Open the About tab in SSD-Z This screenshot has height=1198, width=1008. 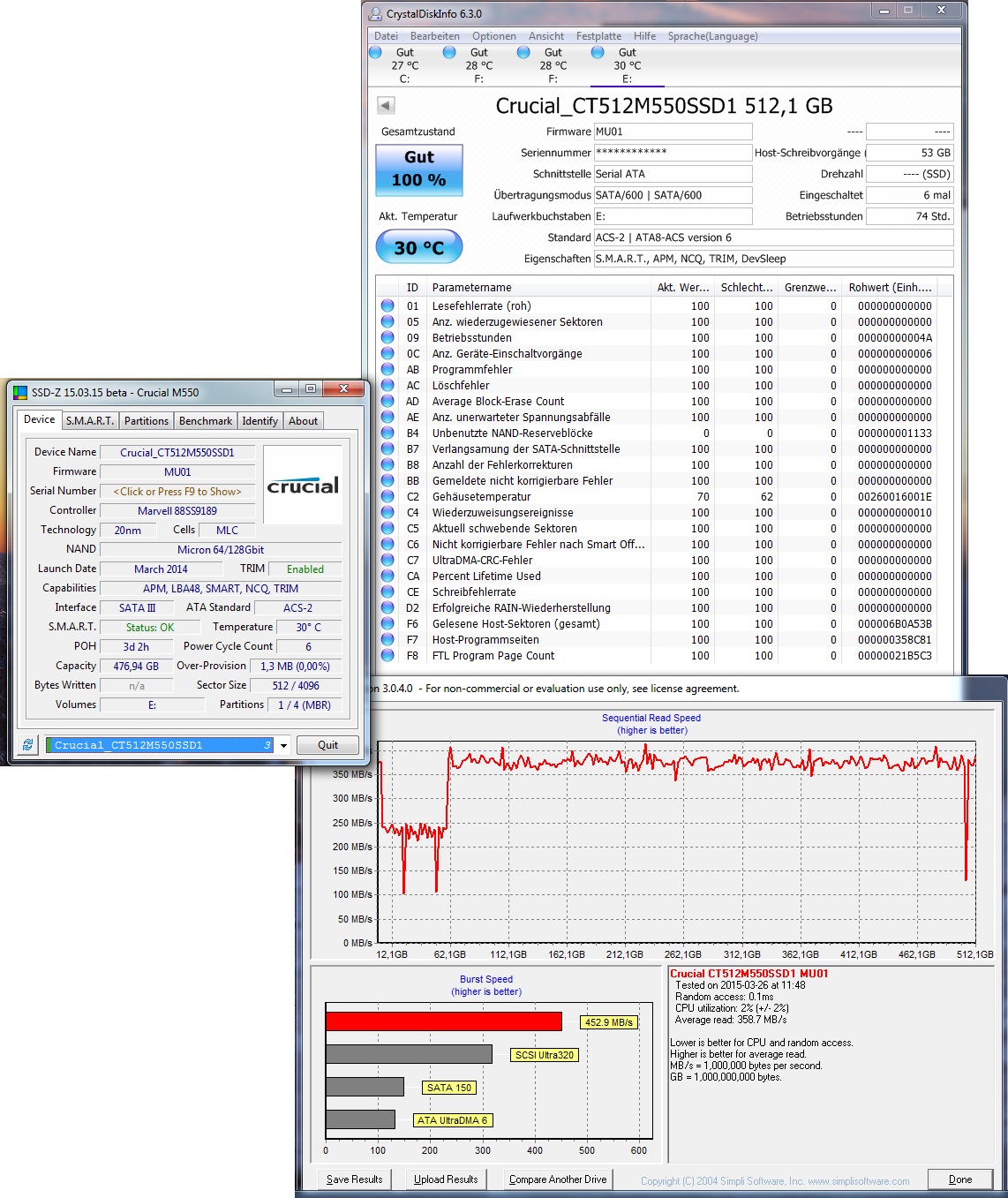[x=303, y=421]
